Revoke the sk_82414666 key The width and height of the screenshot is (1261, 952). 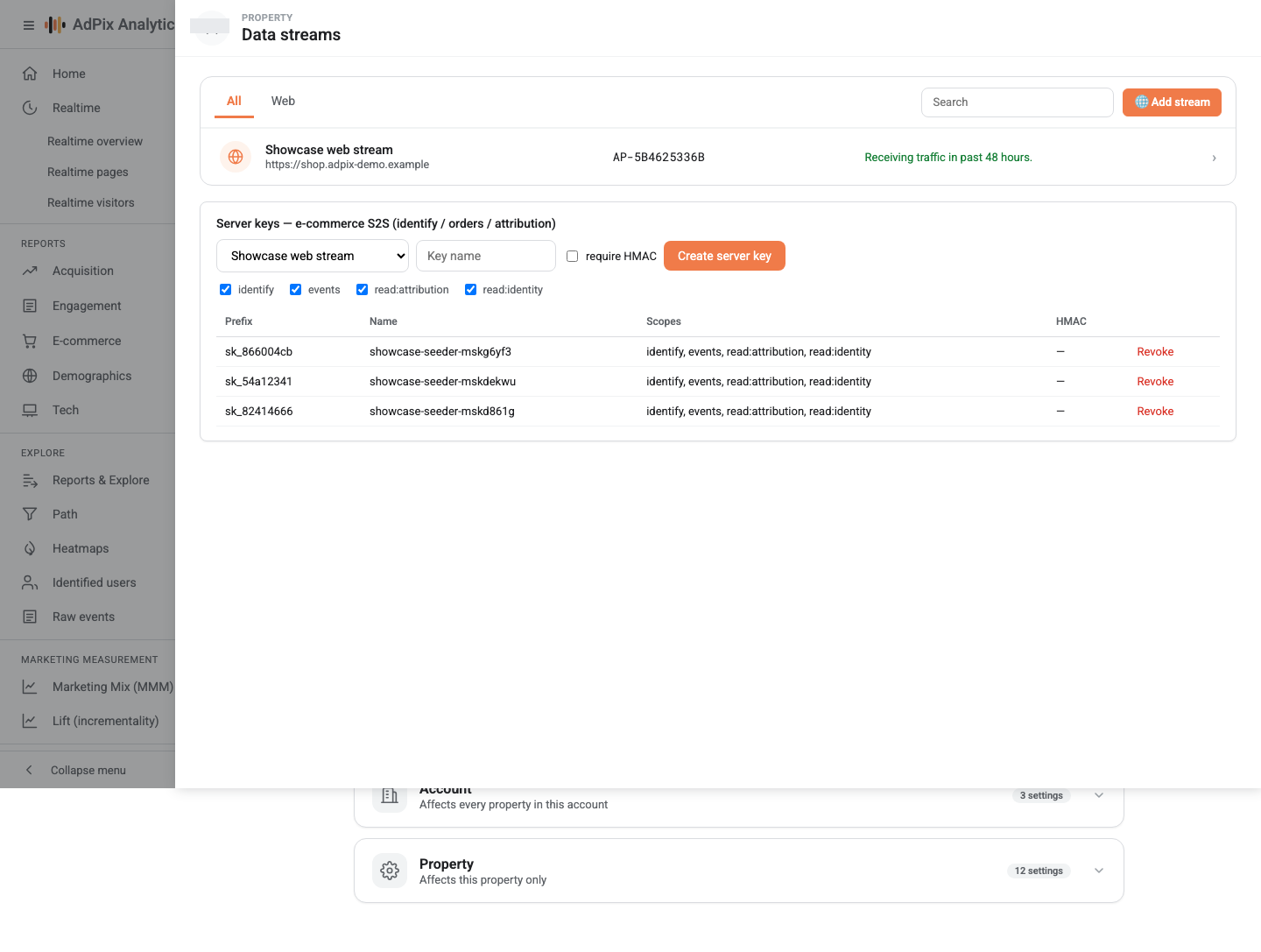point(1155,412)
